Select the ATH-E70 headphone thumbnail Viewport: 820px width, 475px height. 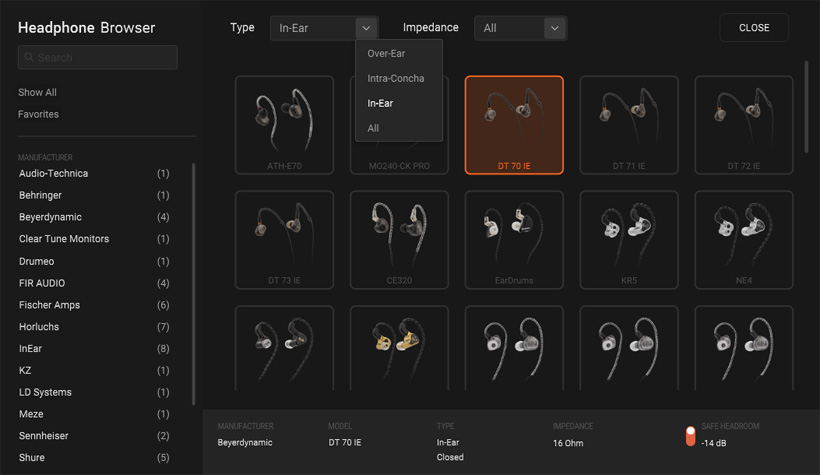click(x=284, y=125)
